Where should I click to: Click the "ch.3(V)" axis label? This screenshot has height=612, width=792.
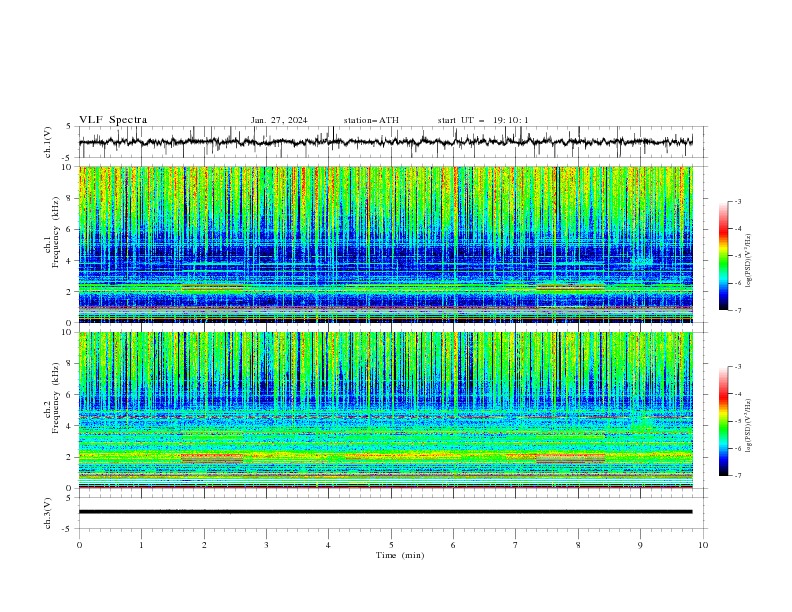click(x=48, y=513)
